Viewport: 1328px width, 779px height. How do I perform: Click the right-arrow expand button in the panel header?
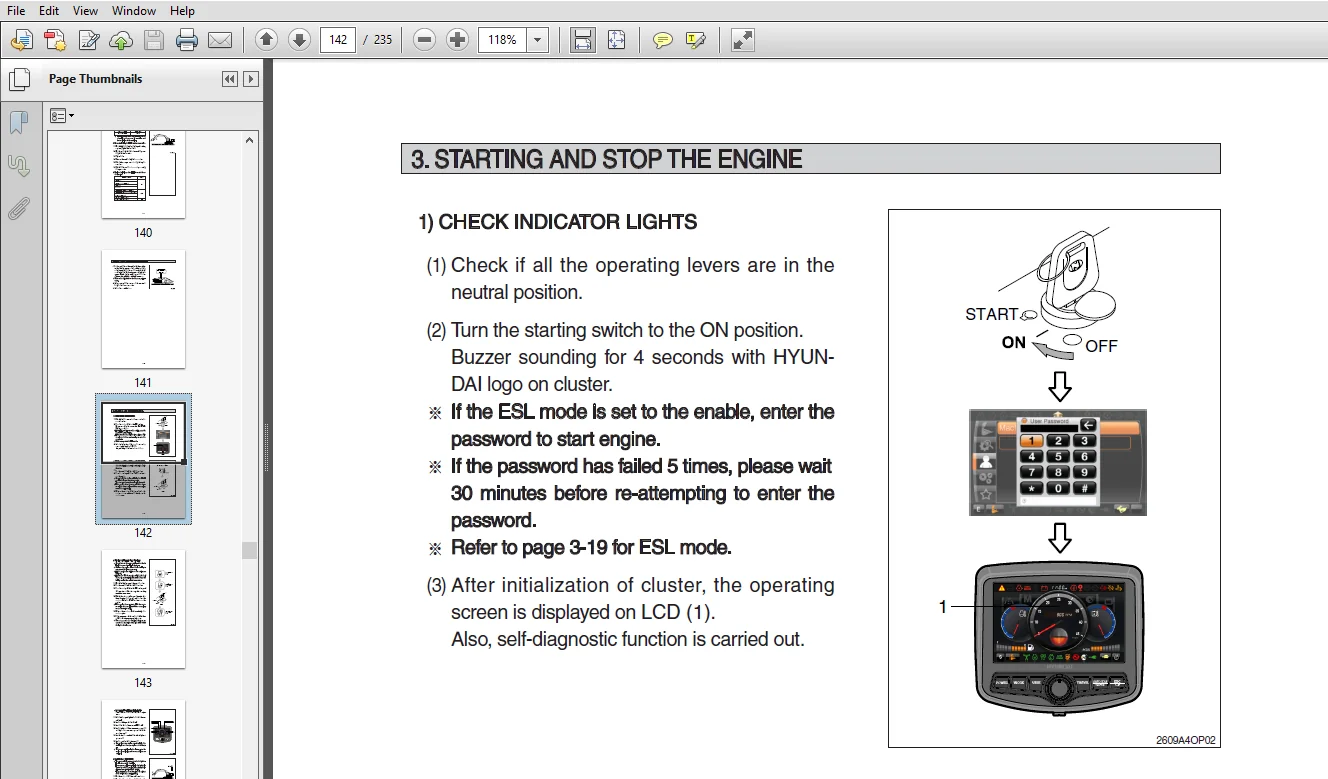[x=251, y=79]
